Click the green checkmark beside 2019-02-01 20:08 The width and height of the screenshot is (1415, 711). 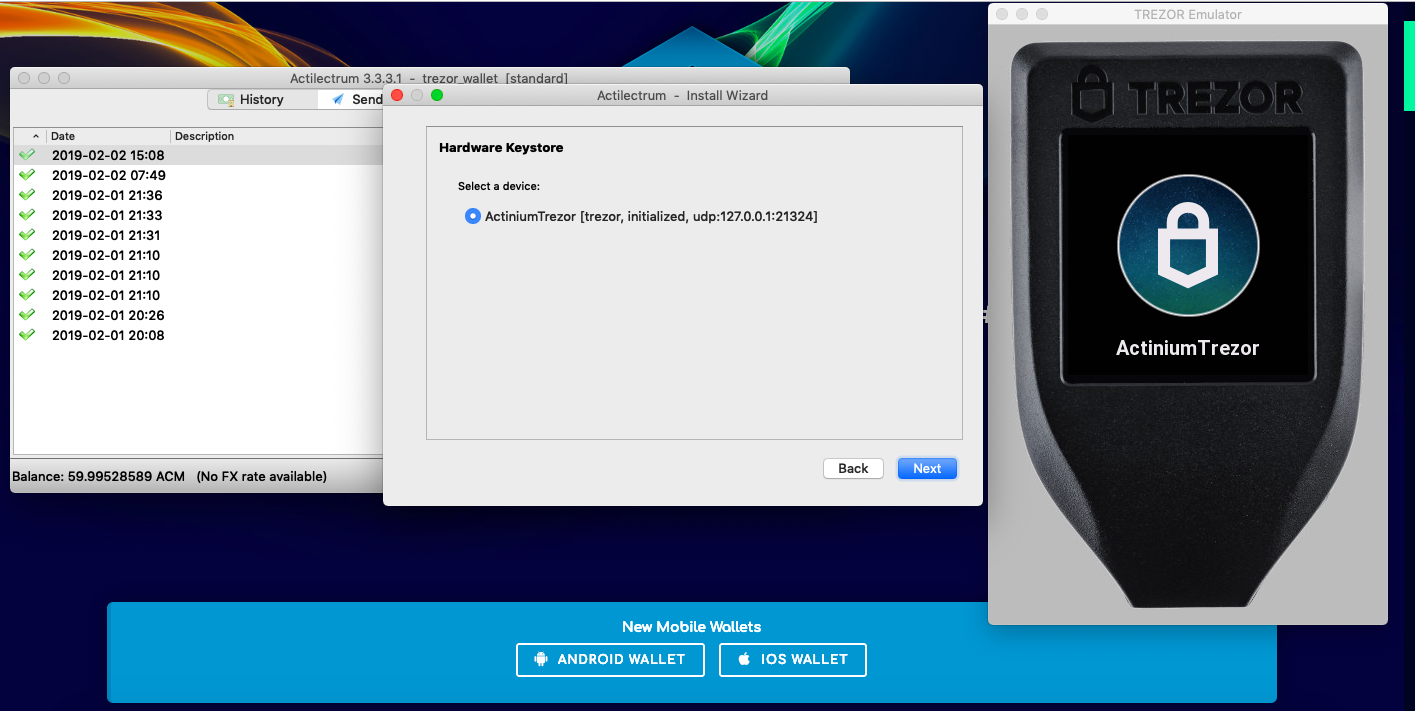pos(27,335)
